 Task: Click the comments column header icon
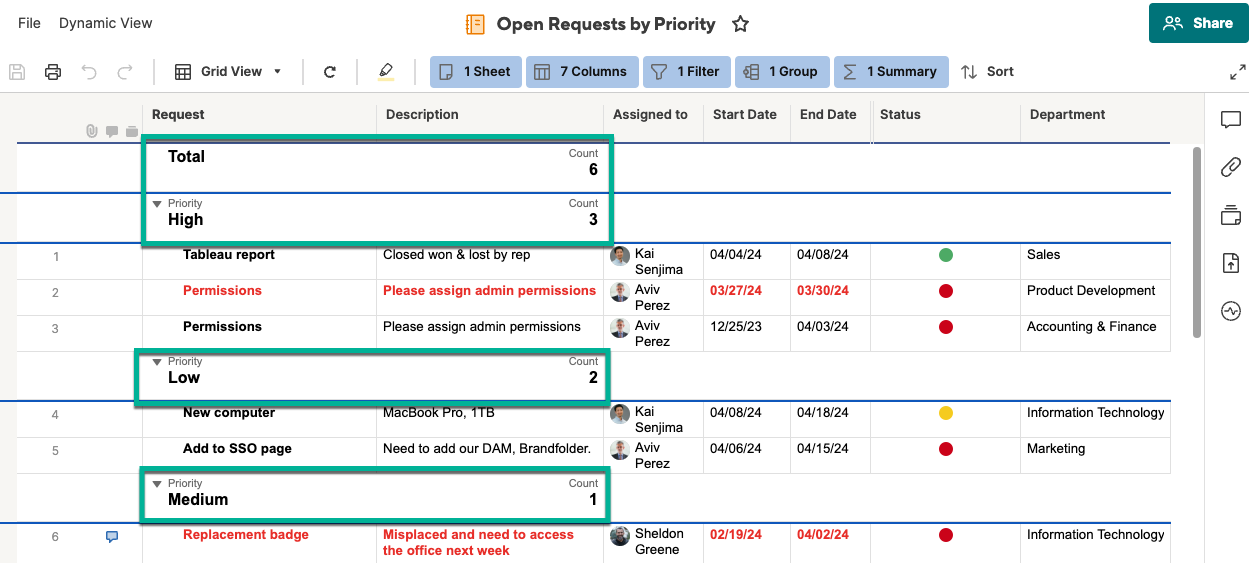coord(111,131)
